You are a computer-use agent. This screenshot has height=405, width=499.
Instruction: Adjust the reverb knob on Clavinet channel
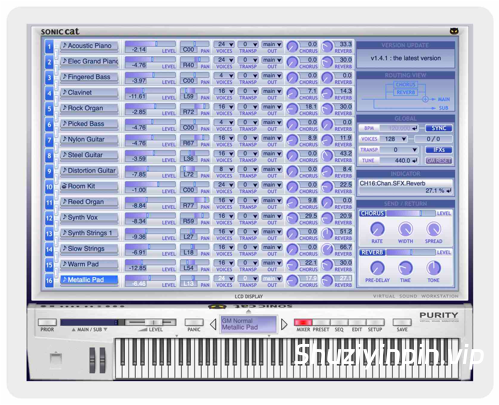coord(327,93)
